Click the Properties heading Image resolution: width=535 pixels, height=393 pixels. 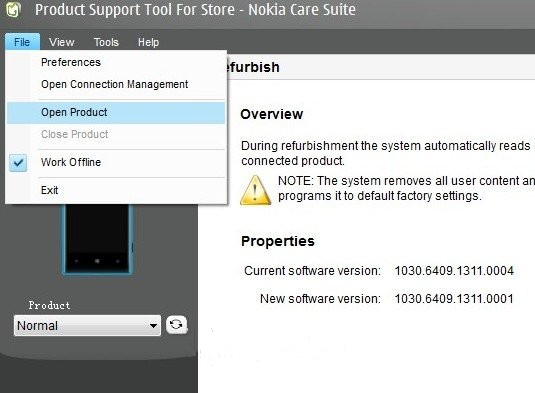pos(278,241)
